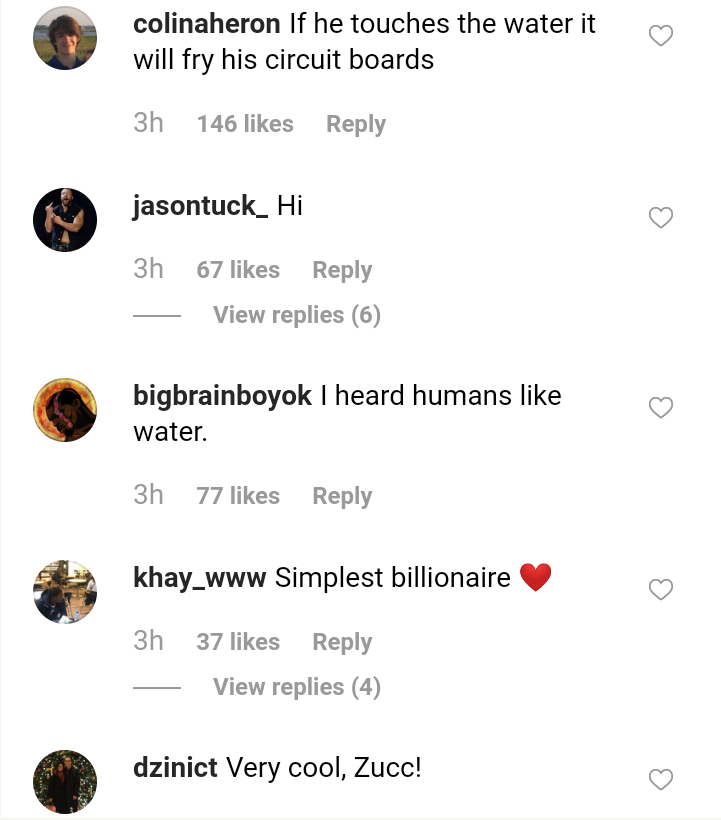721x820 pixels.
Task: View the 146 likes on colinaheron's comment
Action: click(x=245, y=124)
